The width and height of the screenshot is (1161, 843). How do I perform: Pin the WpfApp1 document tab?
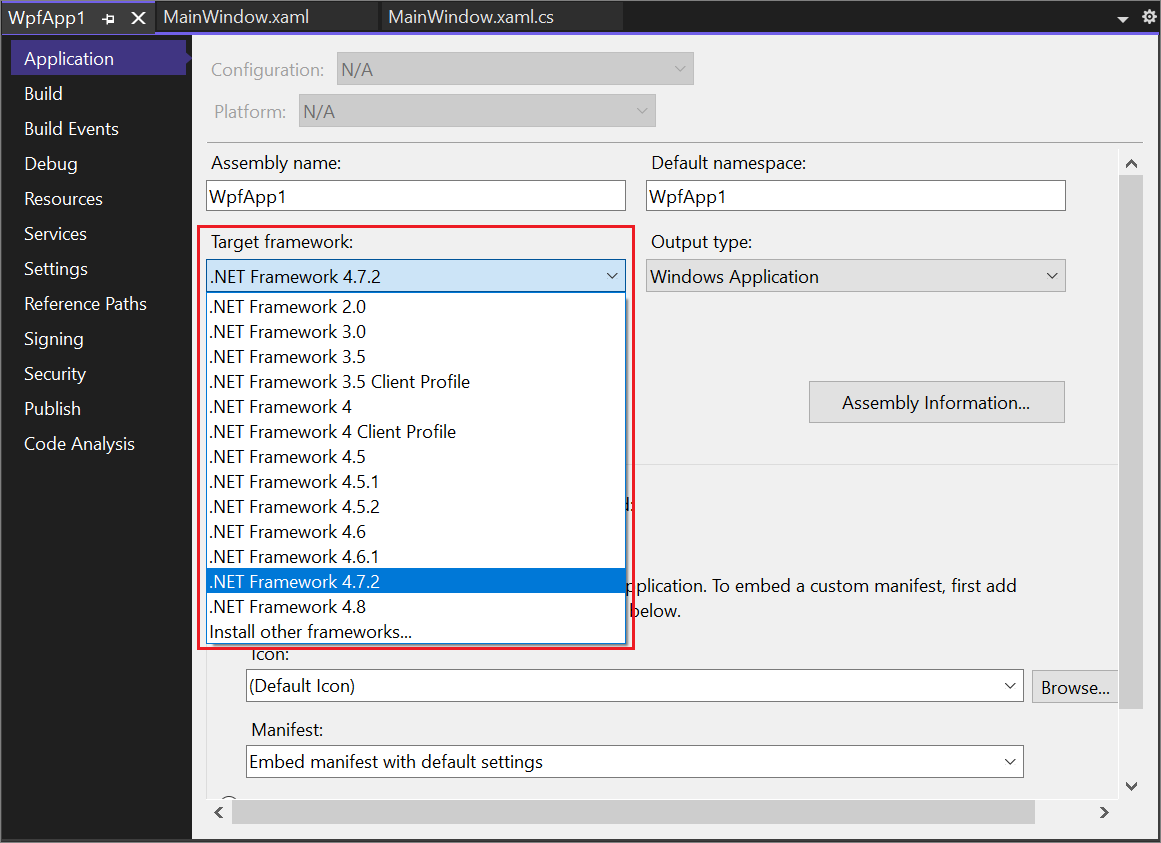tap(109, 16)
